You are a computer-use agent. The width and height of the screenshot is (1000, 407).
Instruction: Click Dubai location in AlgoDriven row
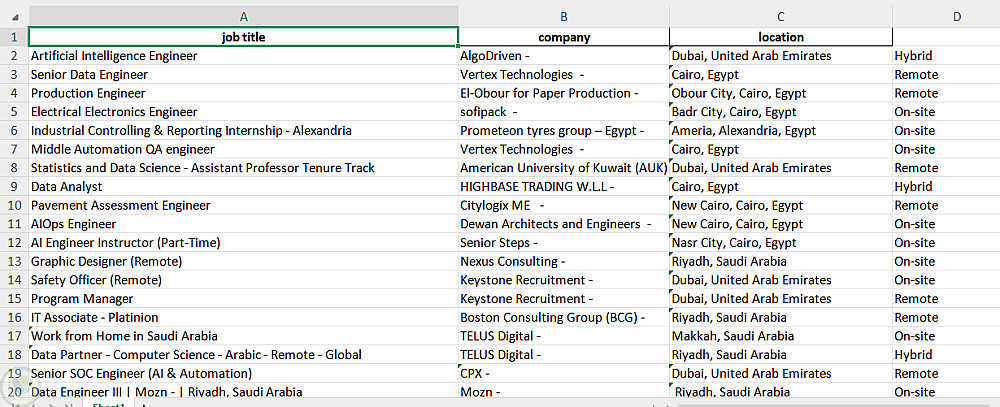point(781,56)
